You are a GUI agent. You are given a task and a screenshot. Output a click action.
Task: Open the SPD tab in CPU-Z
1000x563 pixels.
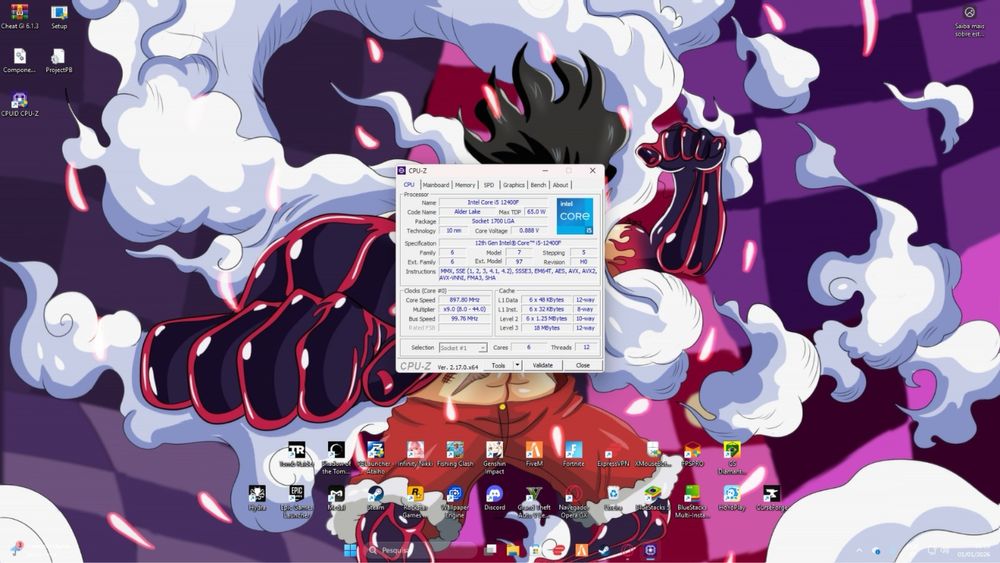click(x=489, y=185)
